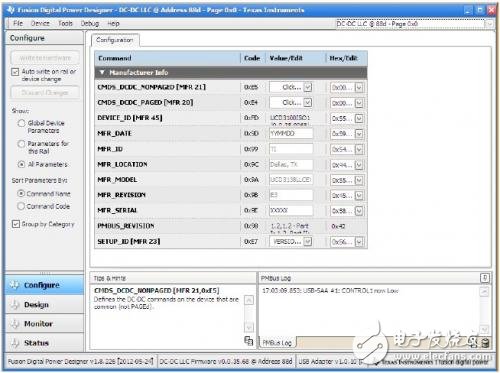Image resolution: width=500 pixels, height=373 pixels.
Task: Select sort by Command Code
Action: (x=21, y=206)
